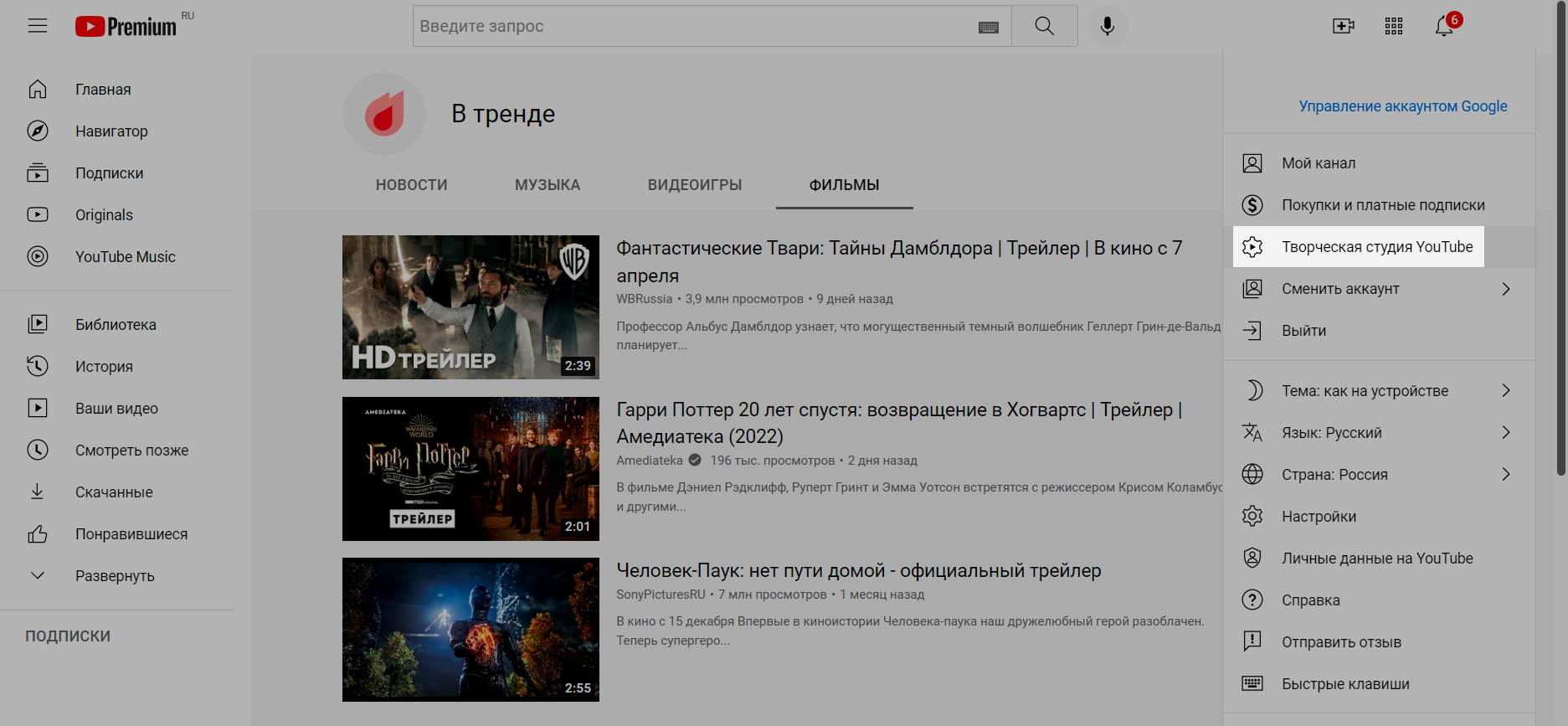Image resolution: width=1568 pixels, height=726 pixels.
Task: Open the hamburger guide menu
Action: click(x=38, y=26)
